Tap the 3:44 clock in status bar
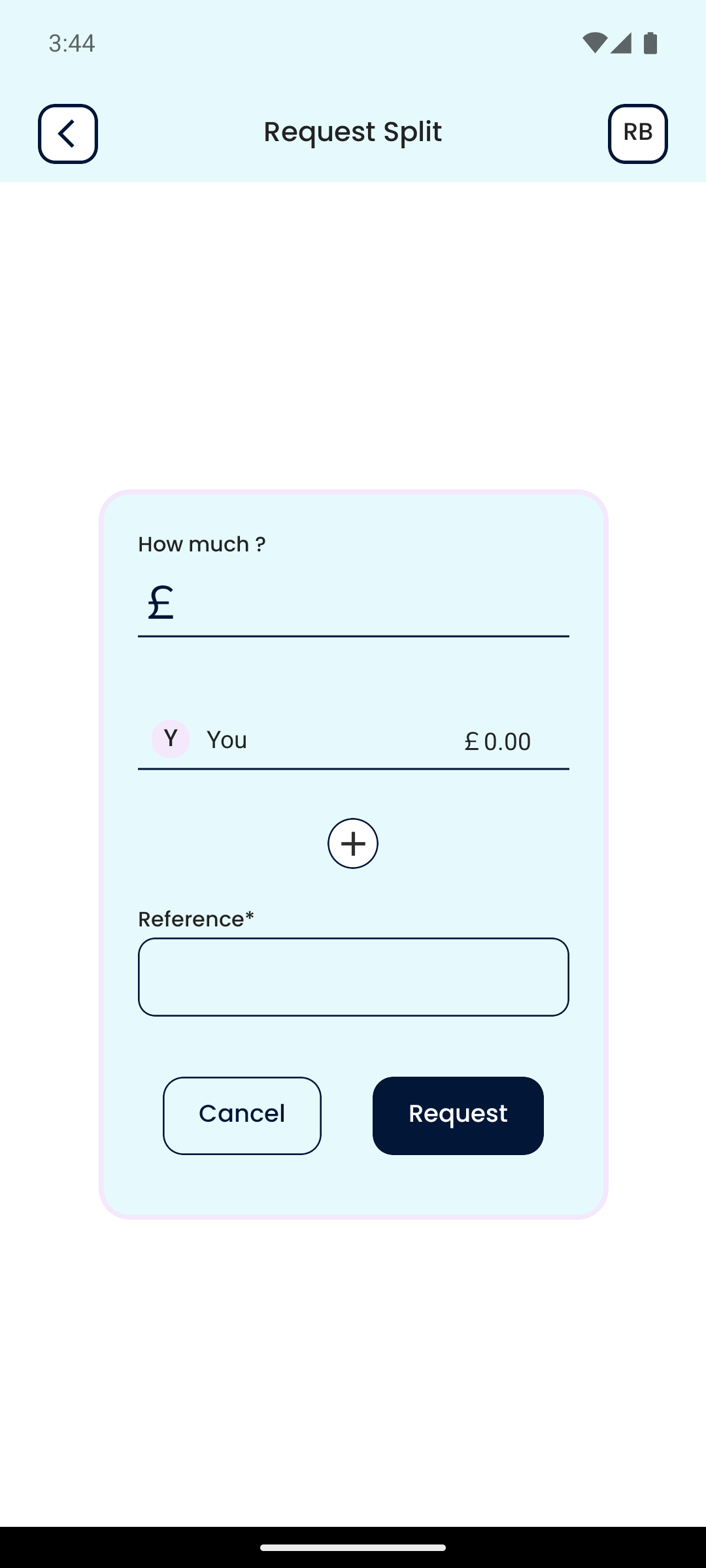The height and width of the screenshot is (1568, 706). pyautogui.click(x=72, y=43)
